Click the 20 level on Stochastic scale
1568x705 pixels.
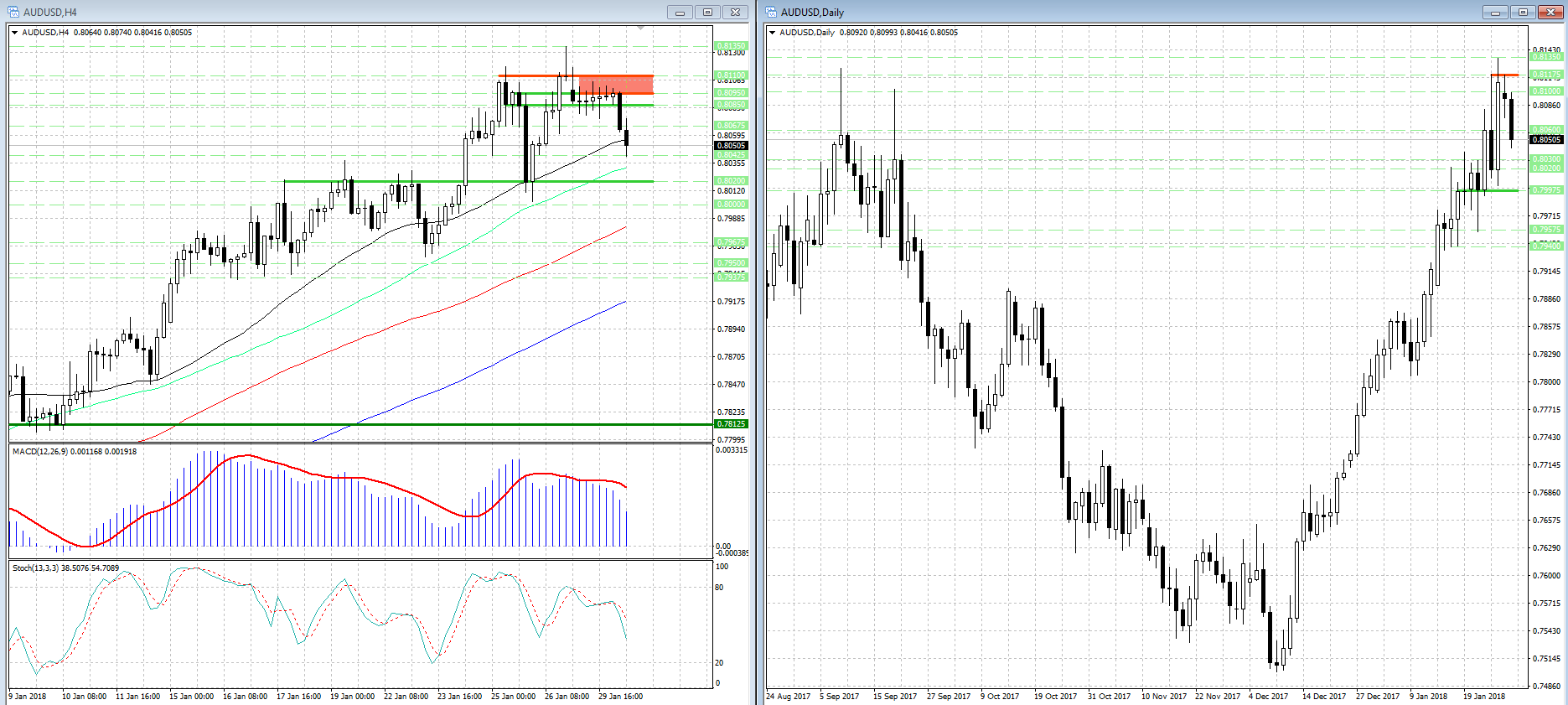719,663
